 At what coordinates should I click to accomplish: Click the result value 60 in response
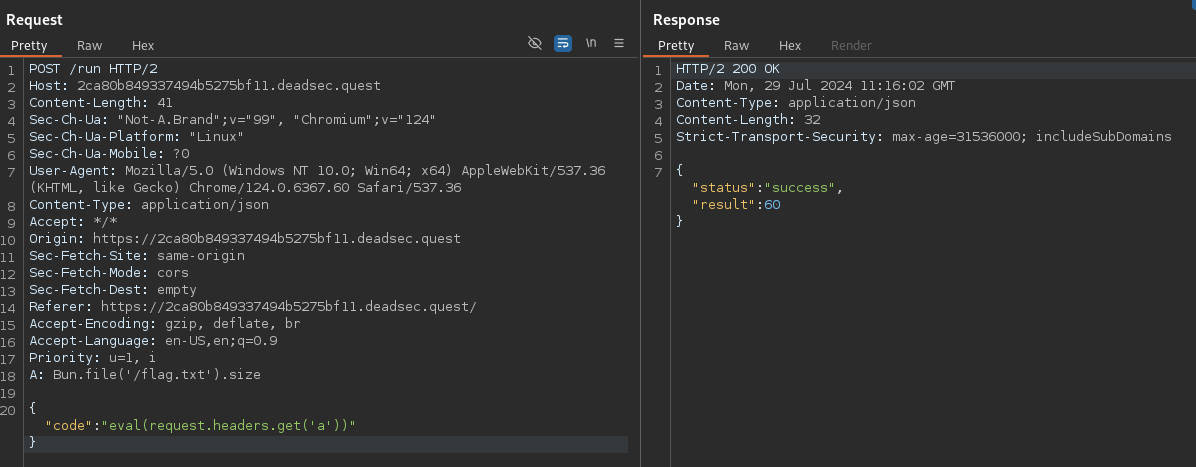click(x=772, y=205)
